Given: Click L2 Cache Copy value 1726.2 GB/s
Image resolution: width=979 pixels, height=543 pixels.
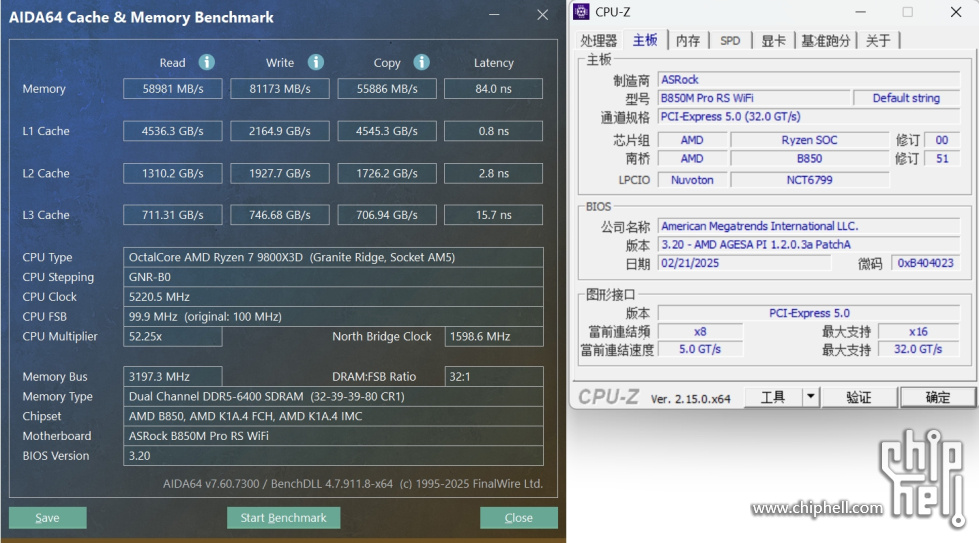Looking at the screenshot, I should [387, 174].
